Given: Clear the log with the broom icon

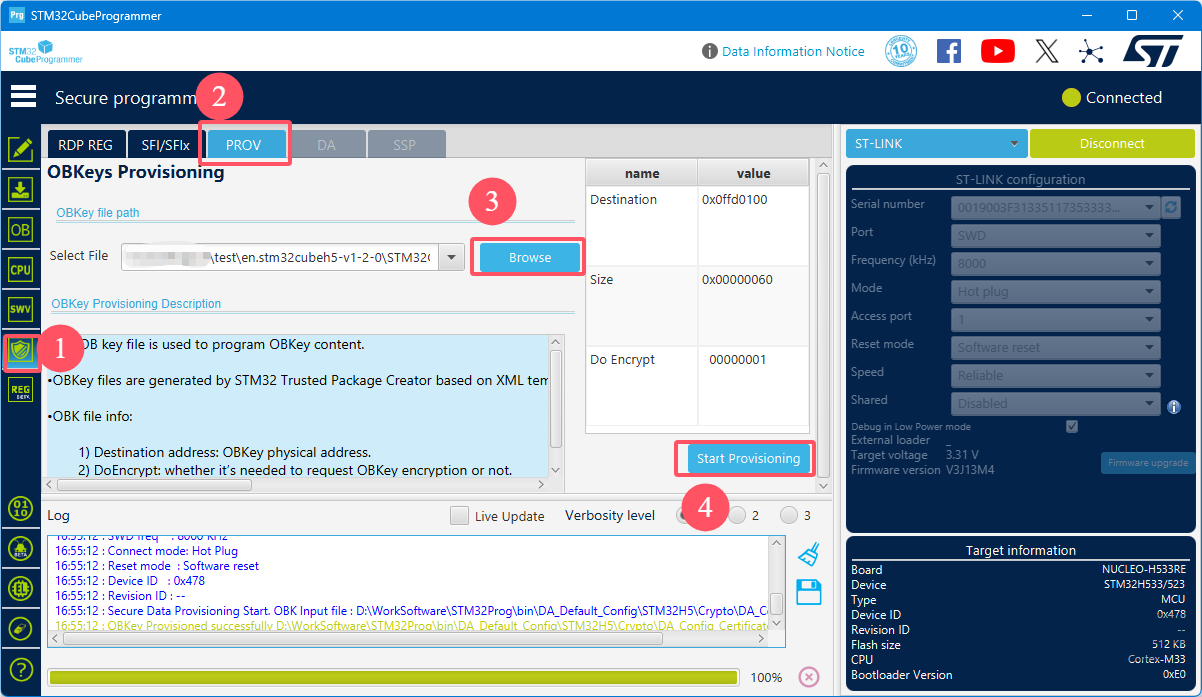Looking at the screenshot, I should [x=809, y=554].
